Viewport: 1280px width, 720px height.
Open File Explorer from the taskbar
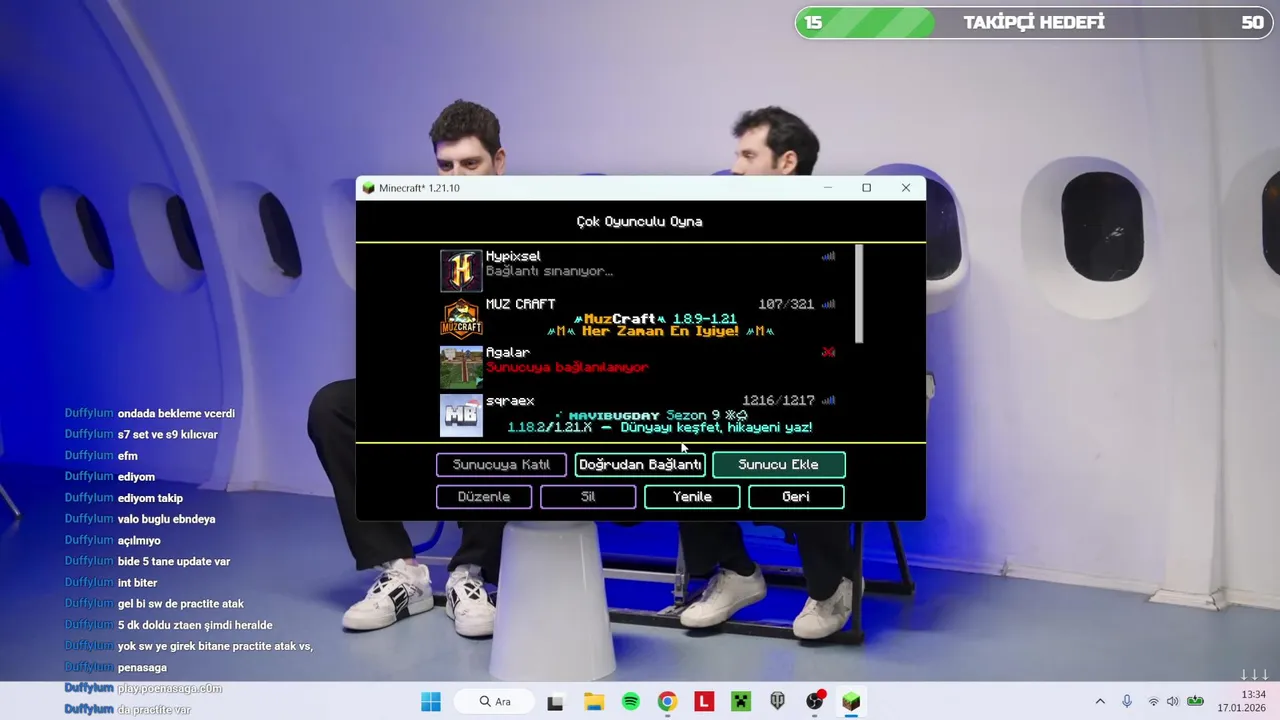(594, 702)
